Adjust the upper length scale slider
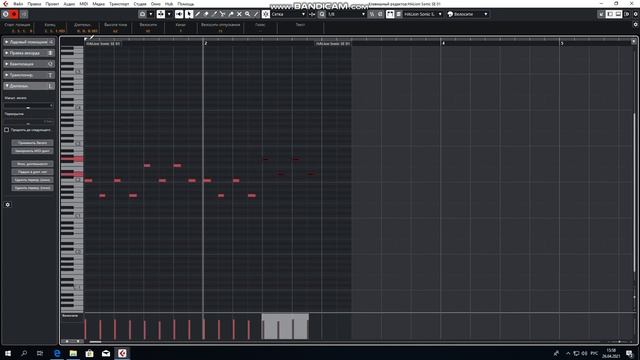The width and height of the screenshot is (640, 360). (29, 106)
